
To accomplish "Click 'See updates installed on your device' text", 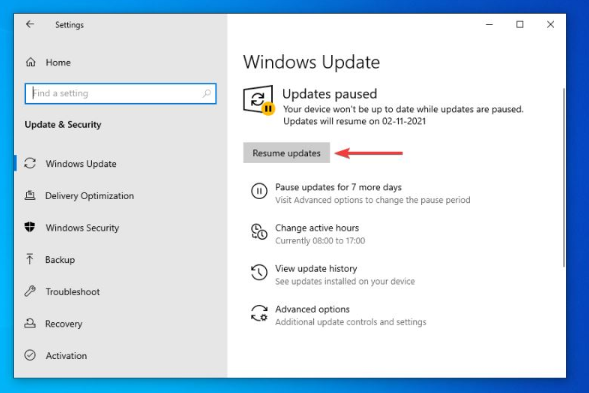I will tap(345, 281).
